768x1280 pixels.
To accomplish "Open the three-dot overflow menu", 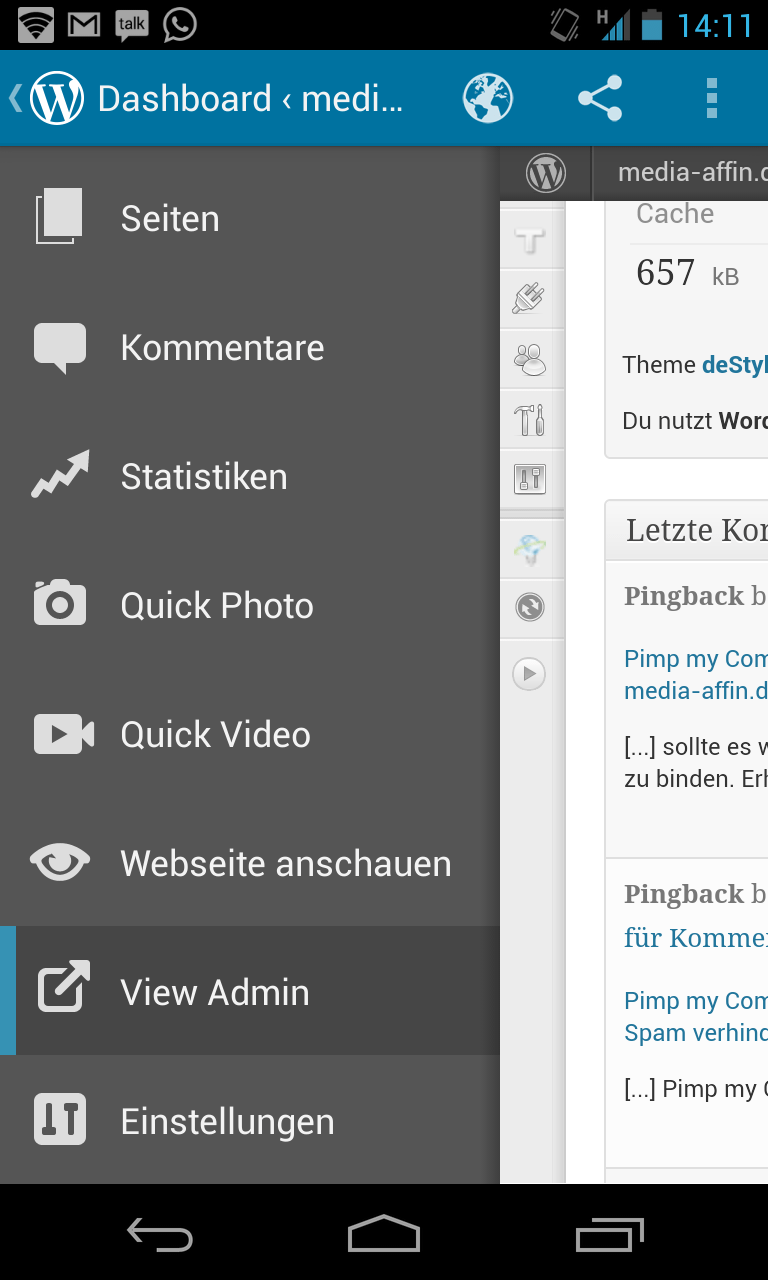I will [x=712, y=98].
